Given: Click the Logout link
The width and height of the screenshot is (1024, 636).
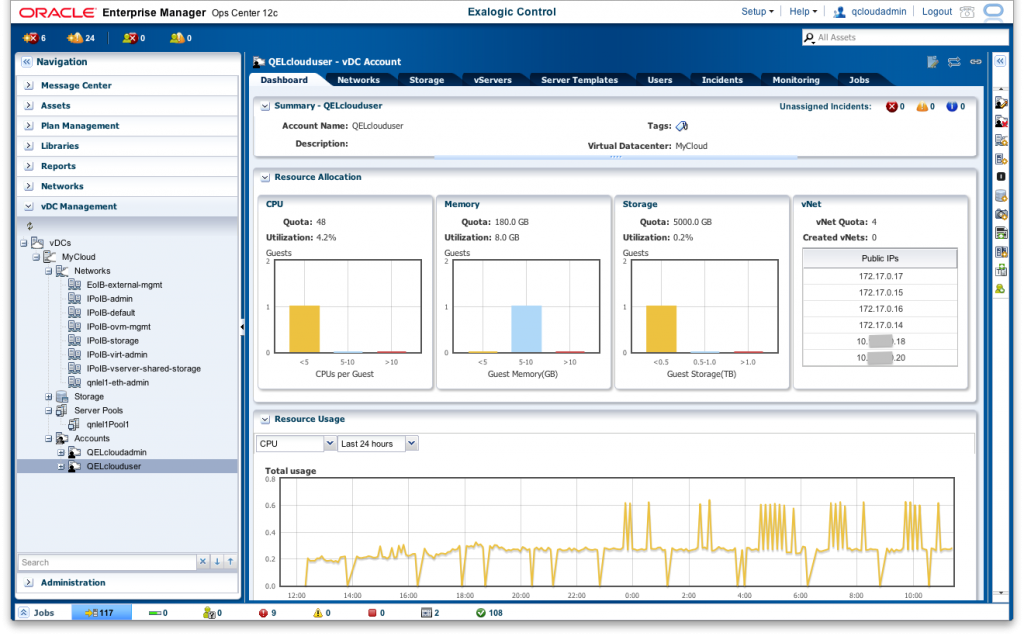Looking at the screenshot, I should point(936,12).
